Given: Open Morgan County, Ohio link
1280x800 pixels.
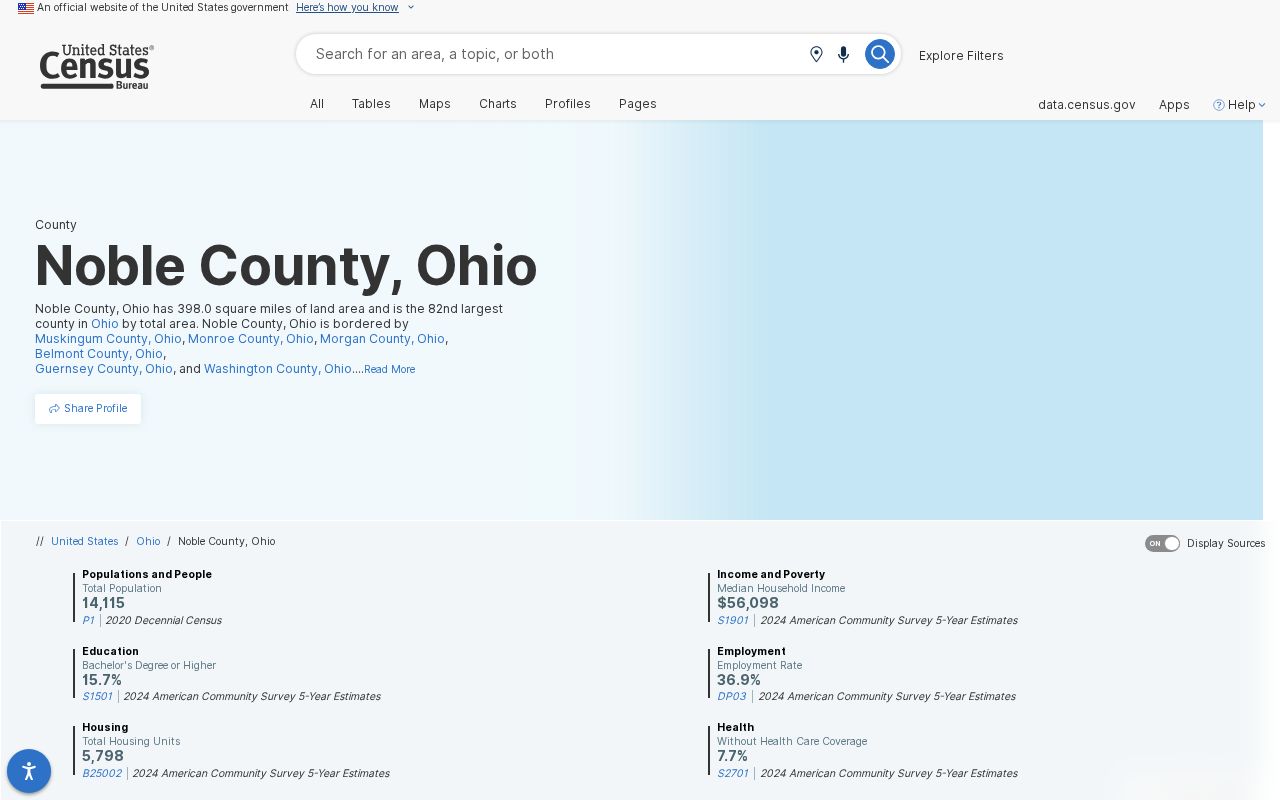Looking at the screenshot, I should 382,339.
